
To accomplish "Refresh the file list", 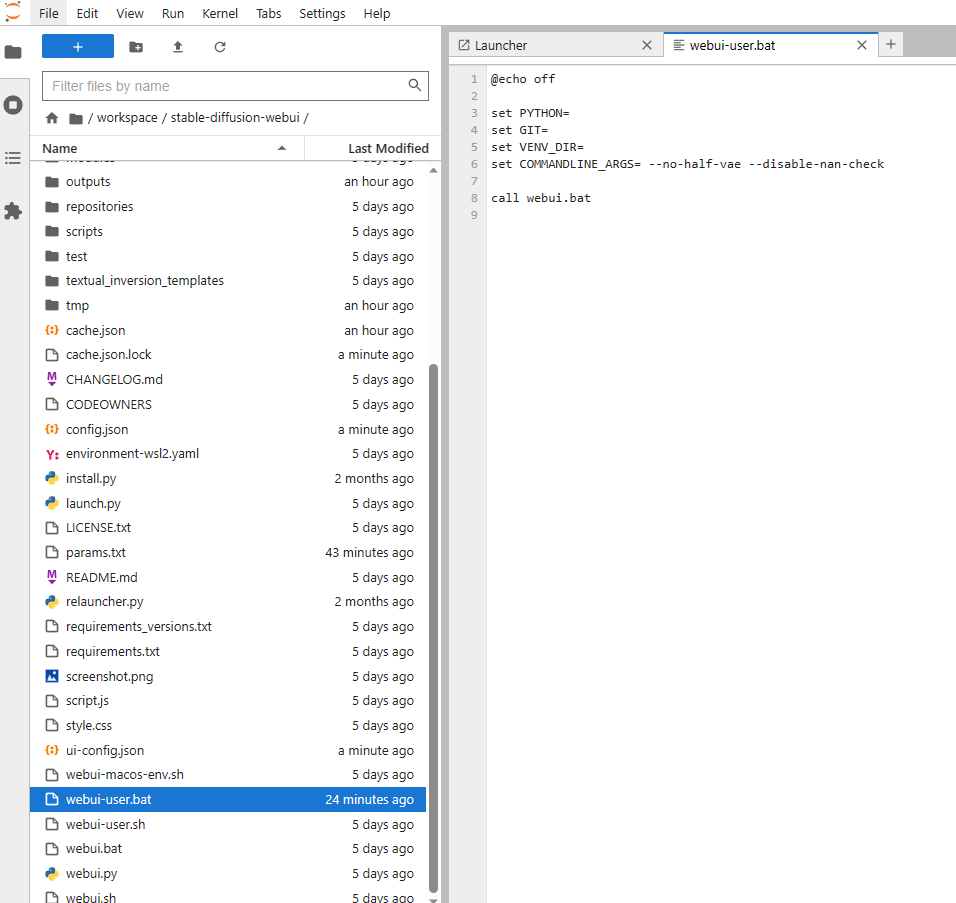I will [x=220, y=47].
